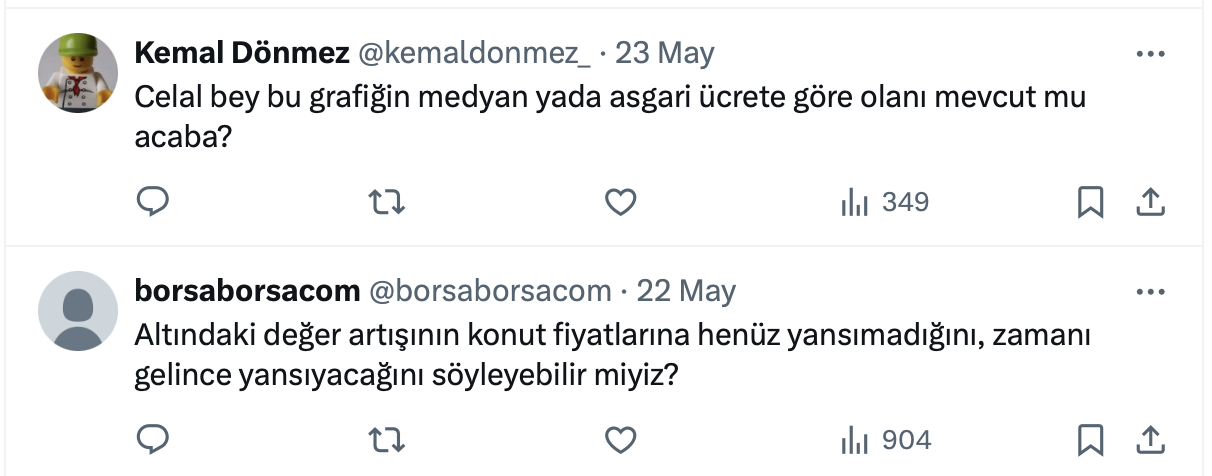Share Kemal Dönmez's tweet
The image size is (1212, 476).
tap(1151, 203)
